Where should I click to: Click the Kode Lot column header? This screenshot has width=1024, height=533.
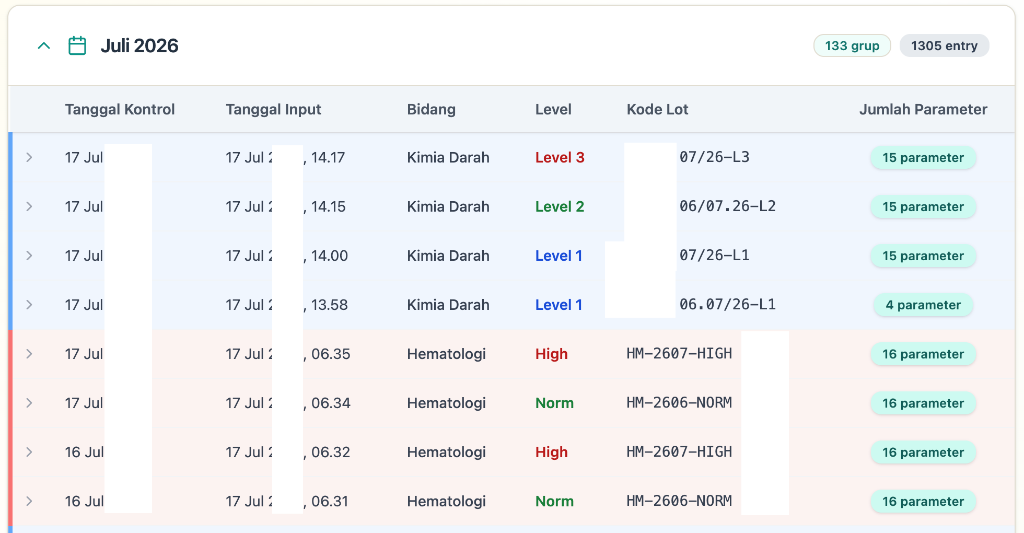657,109
